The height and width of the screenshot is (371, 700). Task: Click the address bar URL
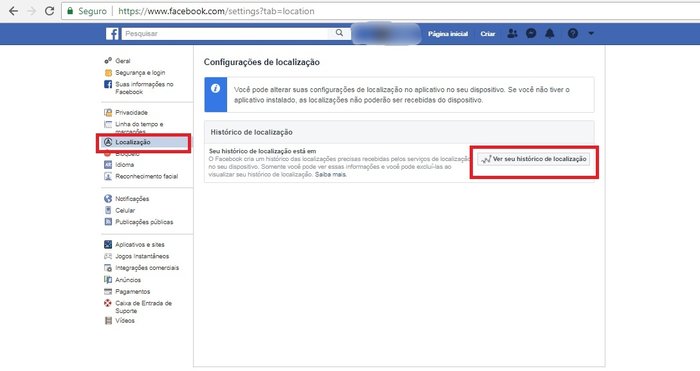[x=216, y=11]
